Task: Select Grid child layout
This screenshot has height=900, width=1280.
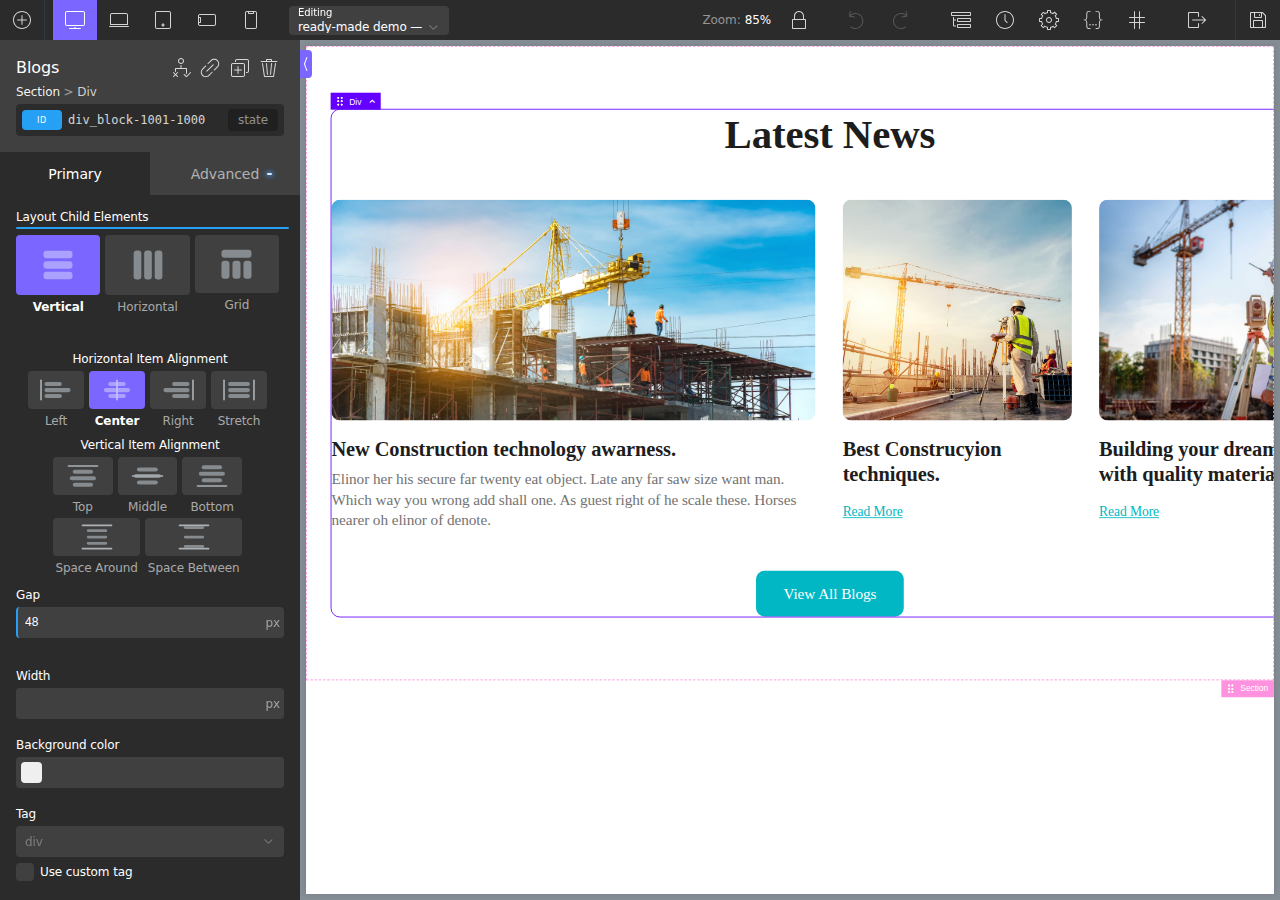Action: click(237, 265)
